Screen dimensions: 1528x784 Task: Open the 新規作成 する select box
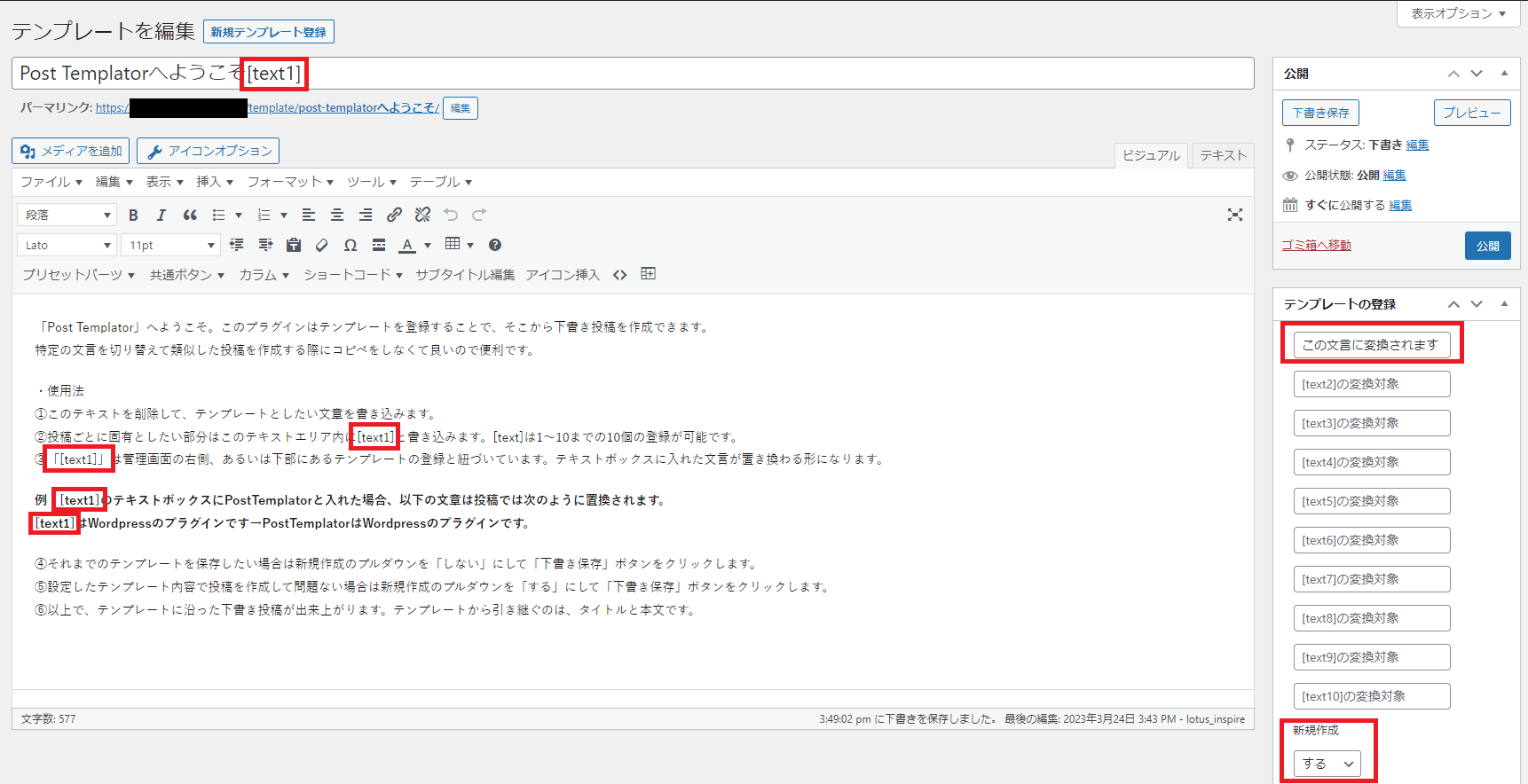(x=1327, y=764)
